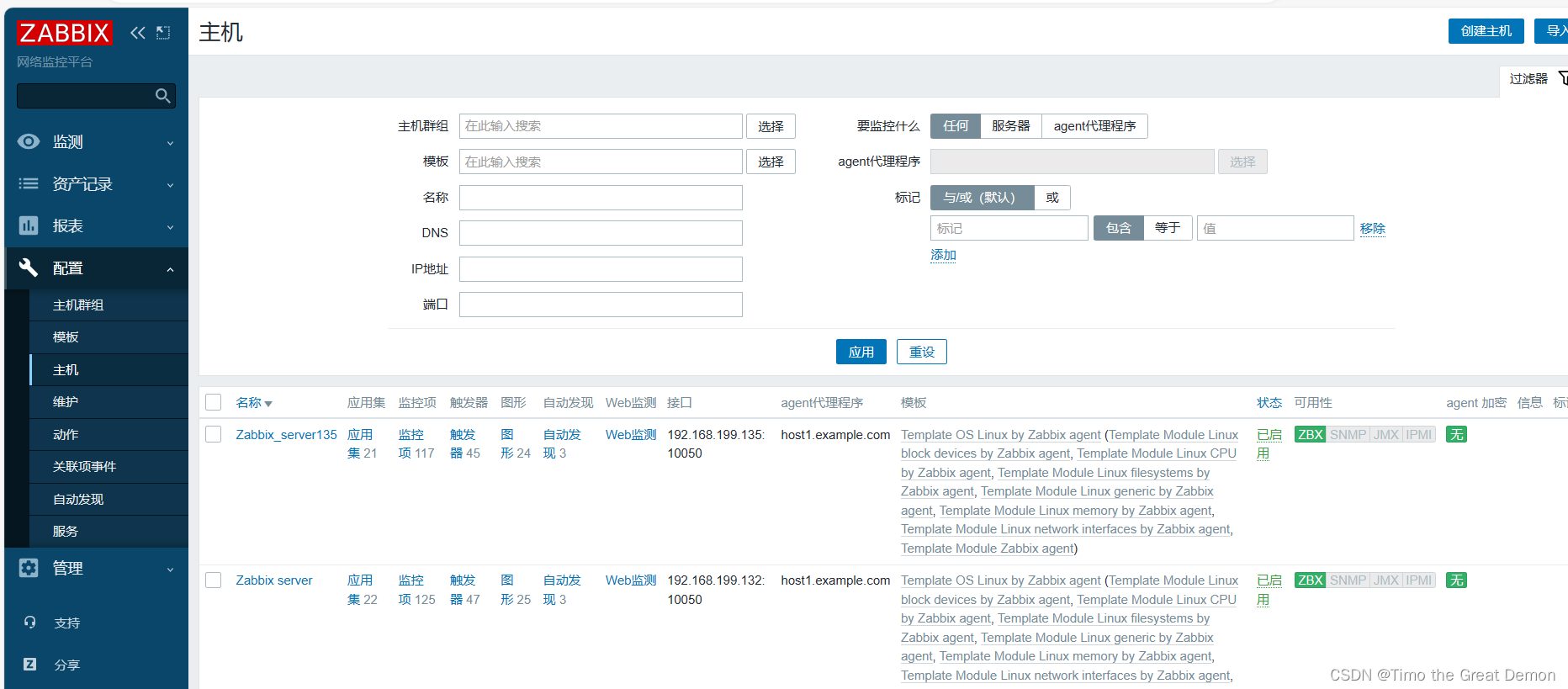Select 服务器 monitored-by option
1568x689 pixels.
[x=1011, y=126]
